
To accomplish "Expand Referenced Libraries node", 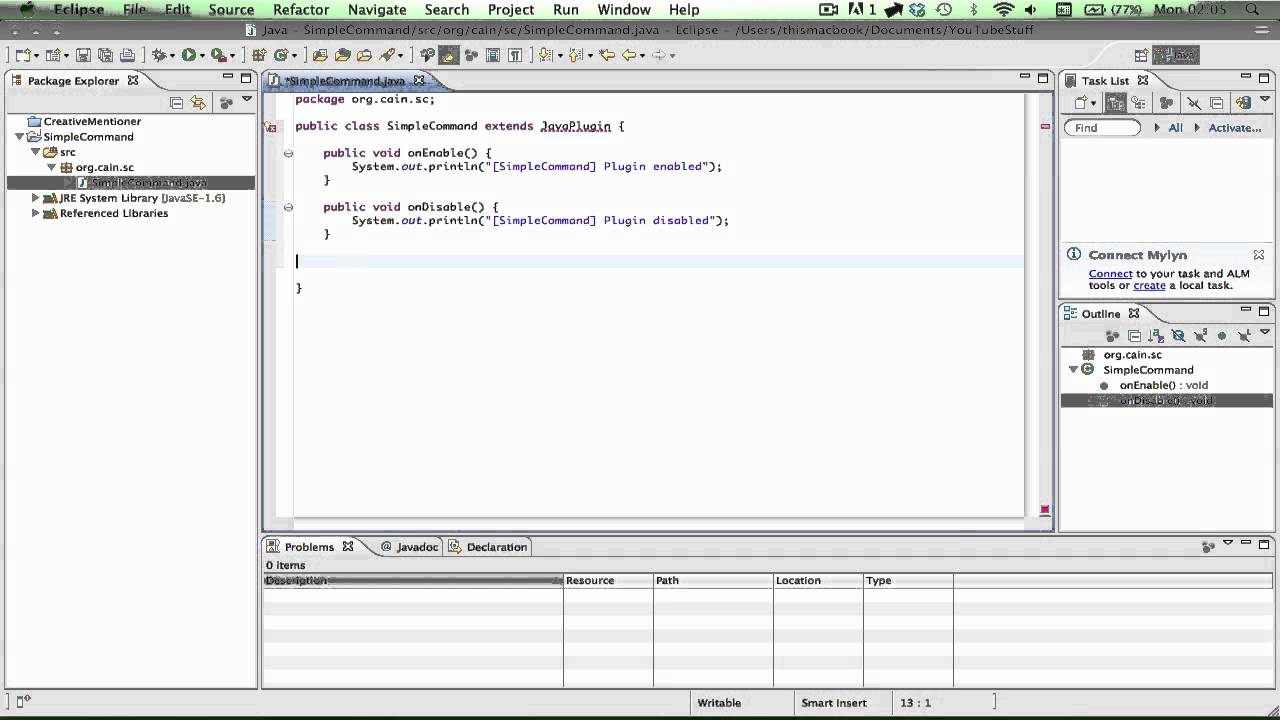I will pyautogui.click(x=36, y=213).
